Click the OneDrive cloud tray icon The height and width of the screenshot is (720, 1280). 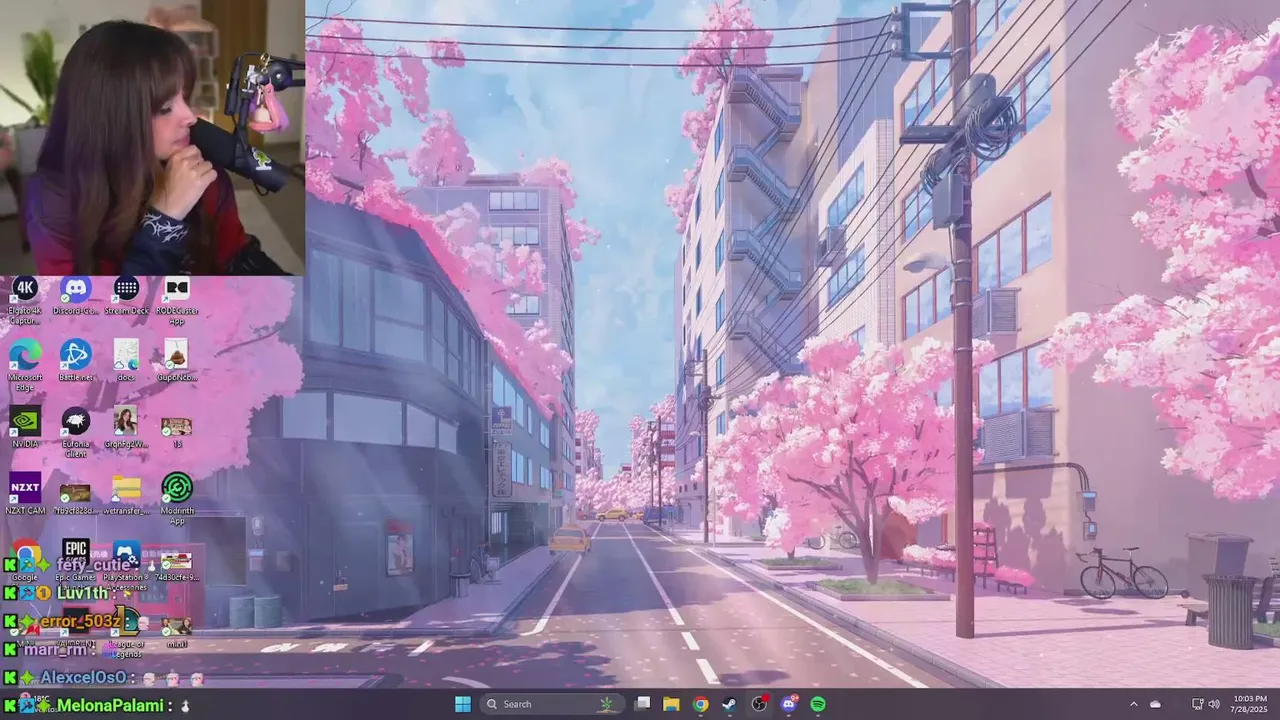pos(1156,704)
